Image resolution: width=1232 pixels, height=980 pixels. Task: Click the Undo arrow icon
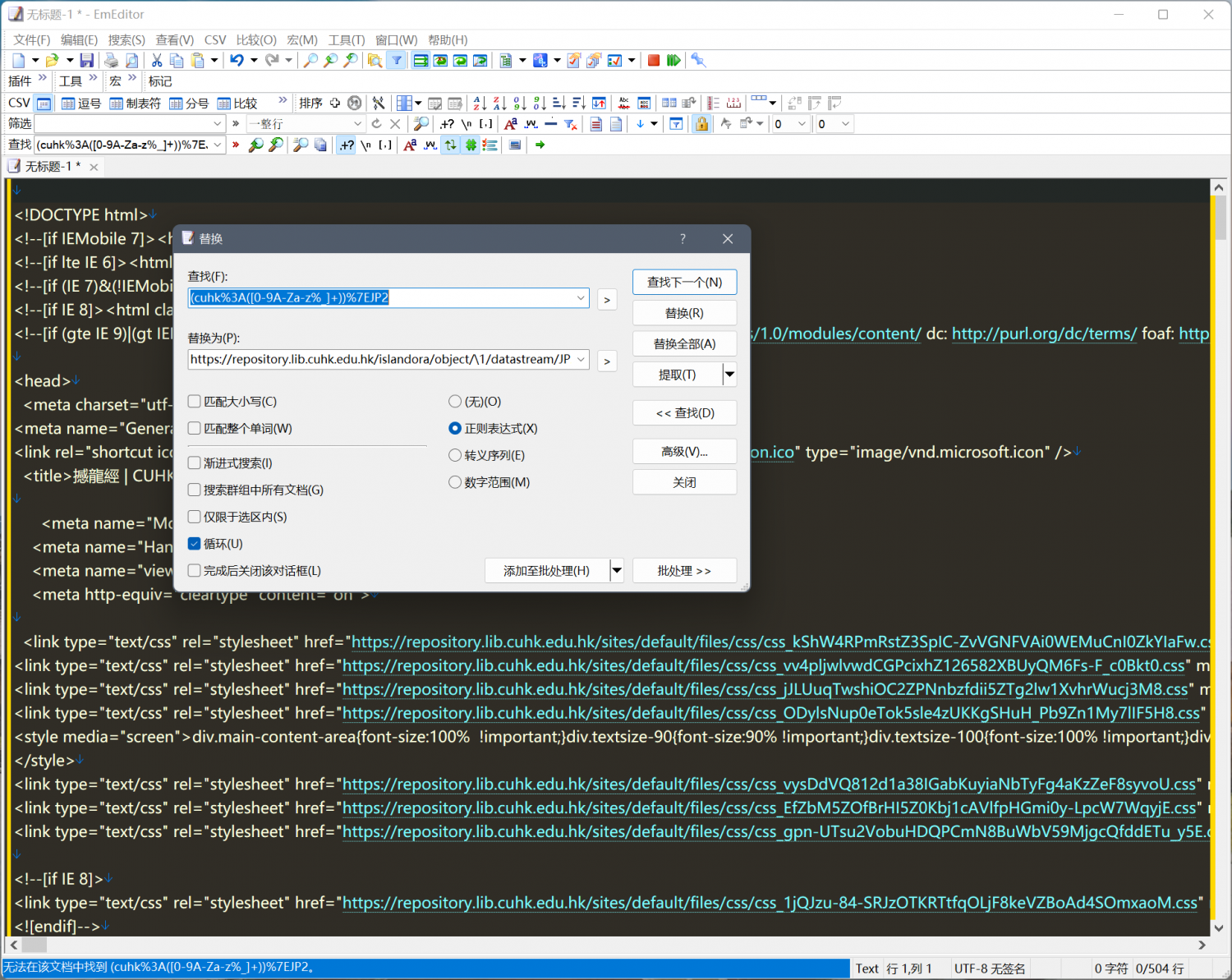pyautogui.click(x=237, y=60)
